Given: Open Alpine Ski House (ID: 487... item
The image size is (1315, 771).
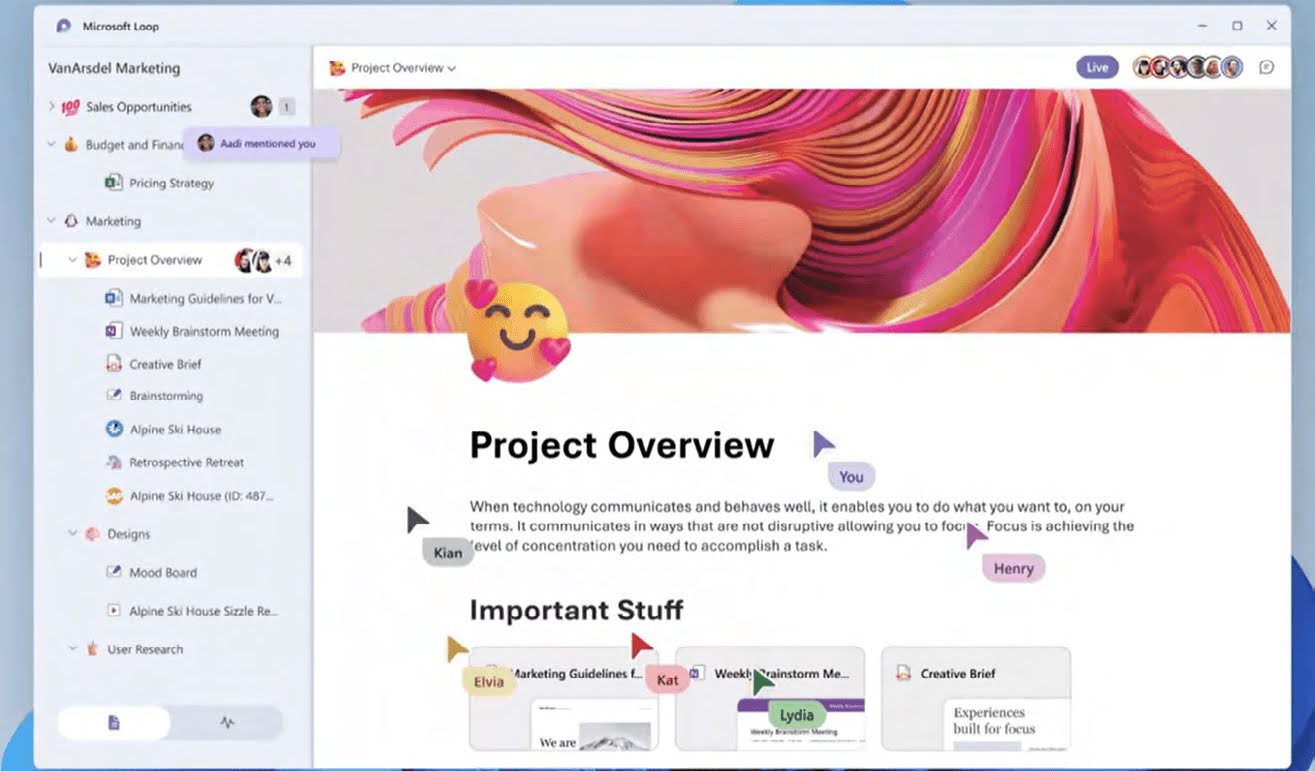Looking at the screenshot, I should [201, 496].
